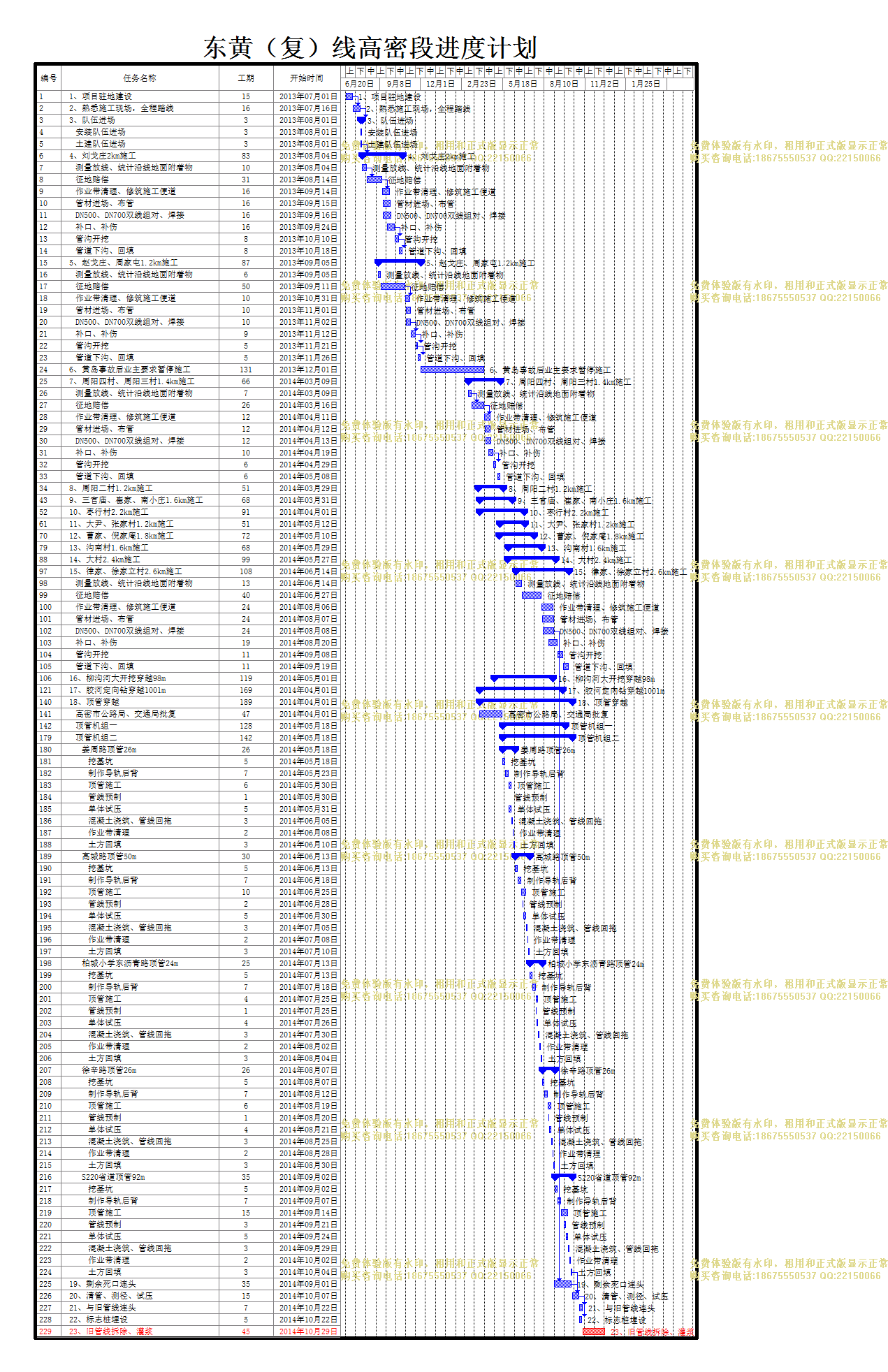Click the chart title 东黄（复）线高密段进度计划
The image size is (888, 1372).
370,48
